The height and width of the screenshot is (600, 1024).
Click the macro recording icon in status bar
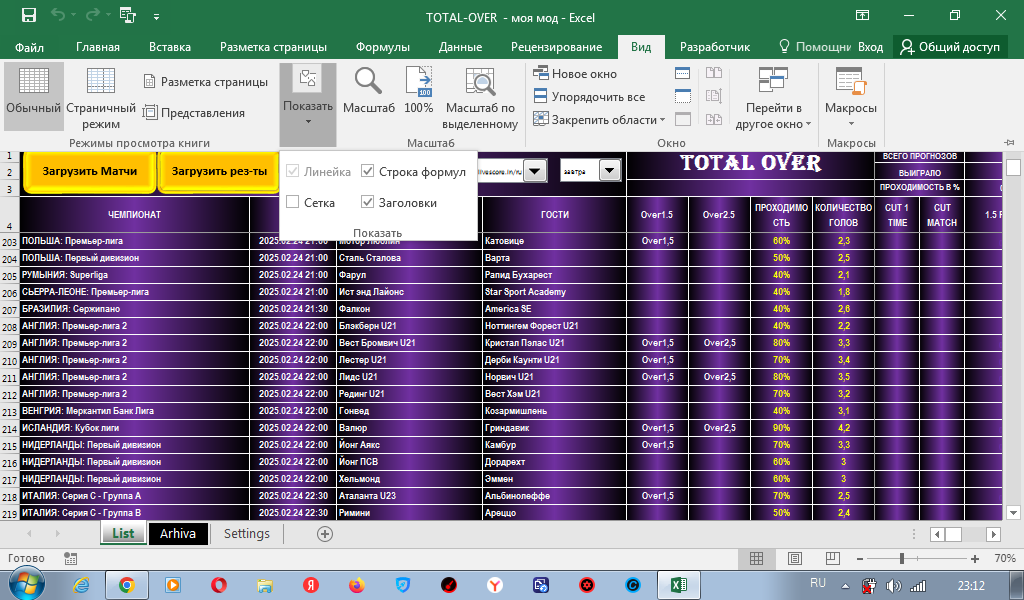pos(71,558)
